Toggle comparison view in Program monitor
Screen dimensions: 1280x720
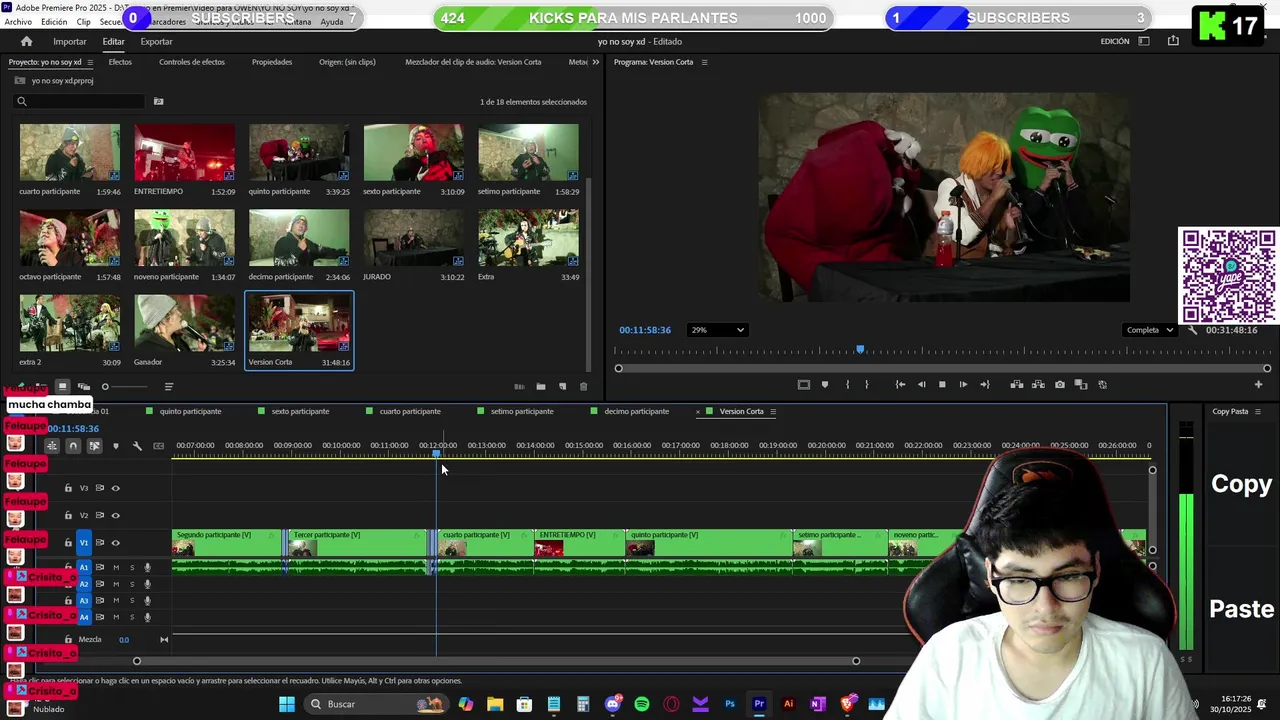1081,385
